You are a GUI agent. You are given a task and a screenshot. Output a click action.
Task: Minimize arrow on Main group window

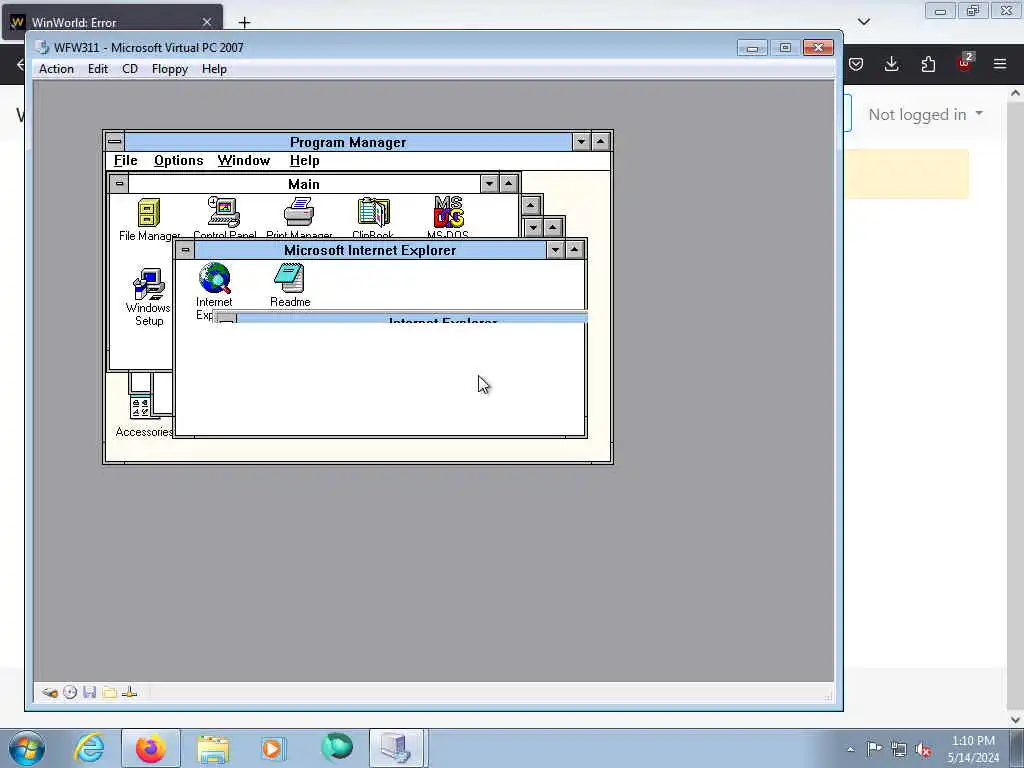coord(489,184)
